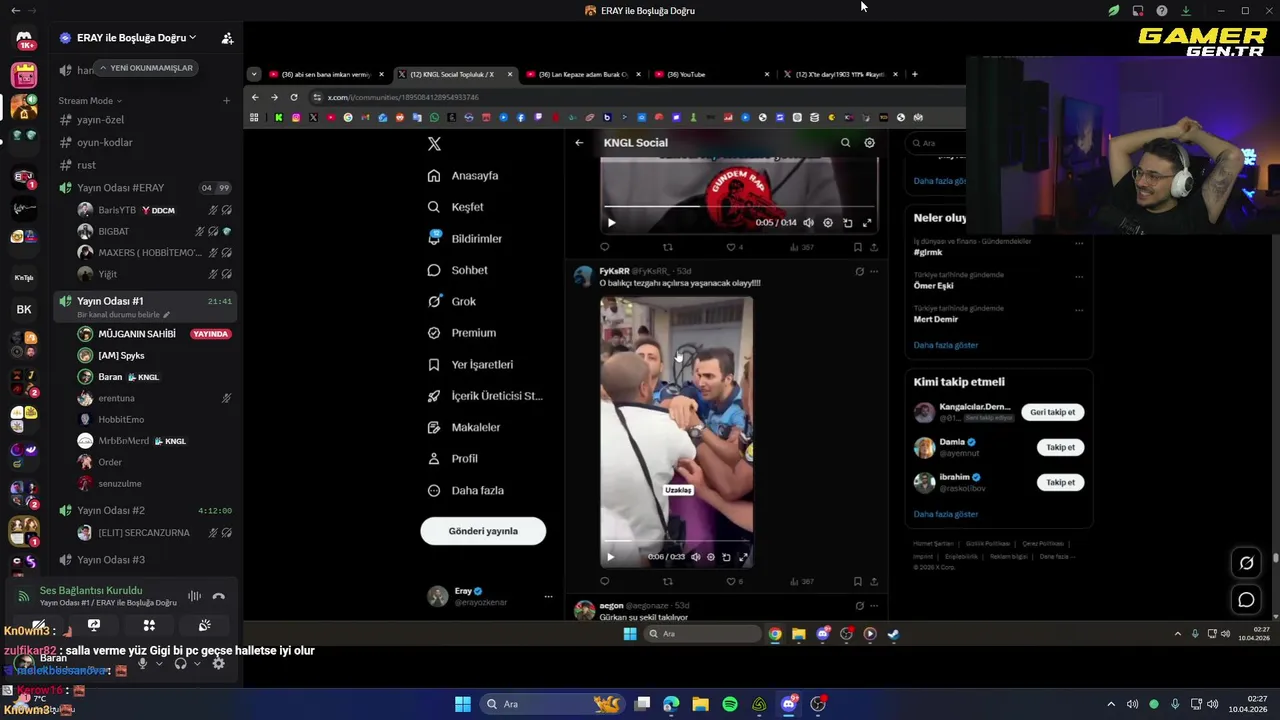Image resolution: width=1280 pixels, height=720 pixels.
Task: Open the oyun-kodlar Discord channel
Action: coord(104,142)
